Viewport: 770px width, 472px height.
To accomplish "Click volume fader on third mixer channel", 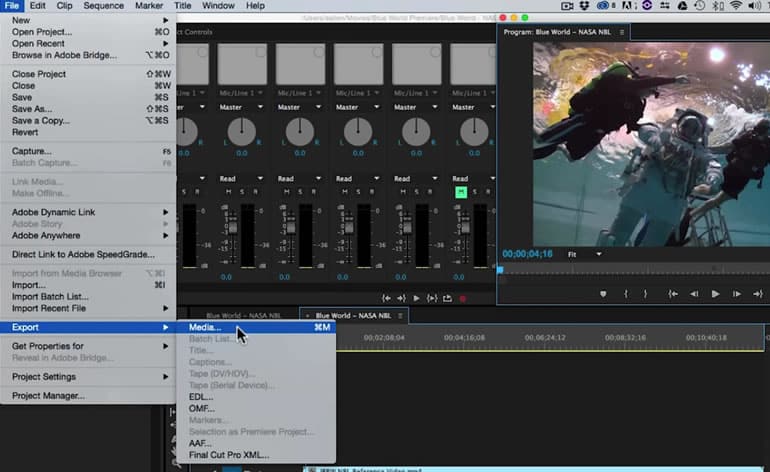I will pos(291,227).
